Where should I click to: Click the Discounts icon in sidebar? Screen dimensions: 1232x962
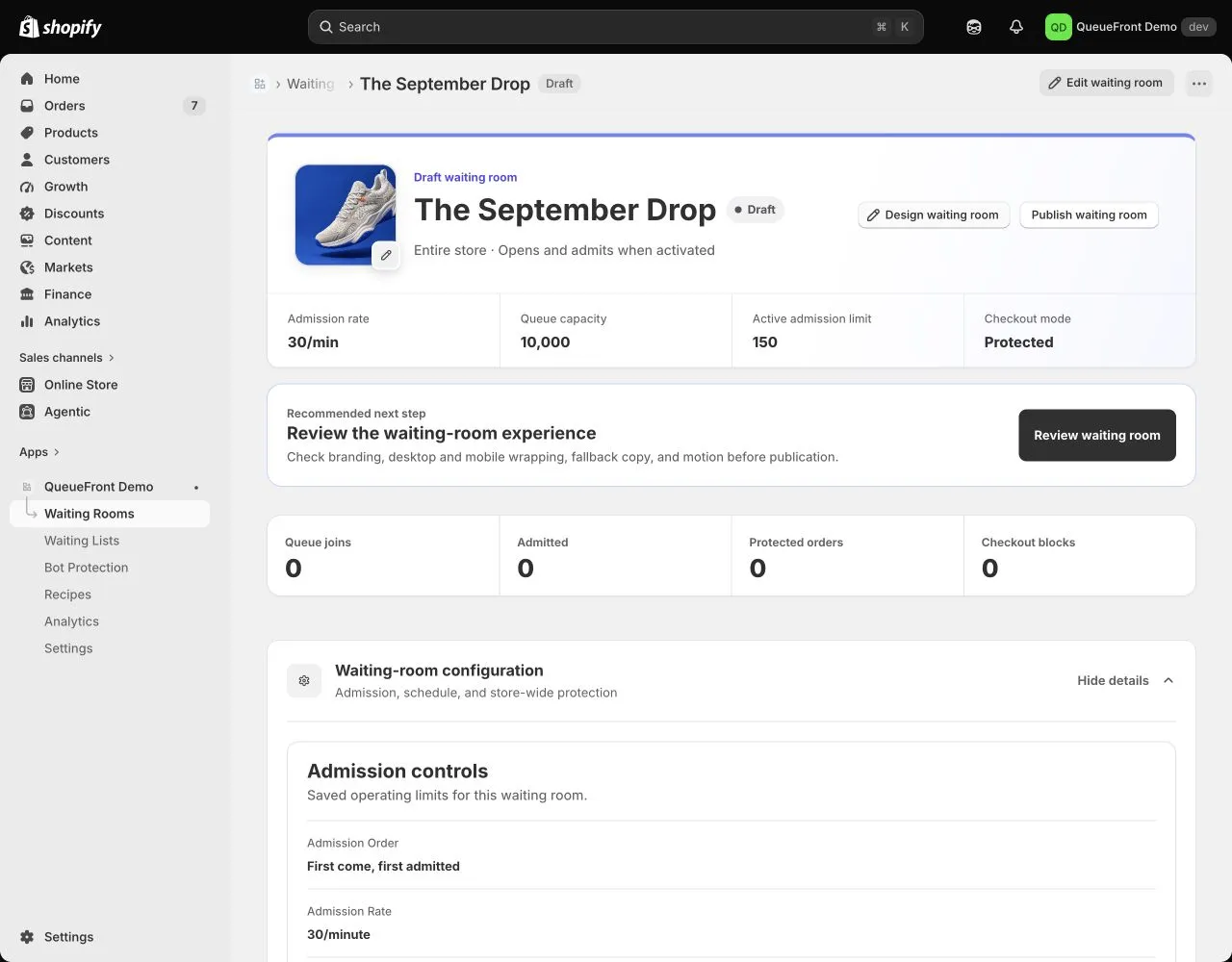[x=27, y=214]
